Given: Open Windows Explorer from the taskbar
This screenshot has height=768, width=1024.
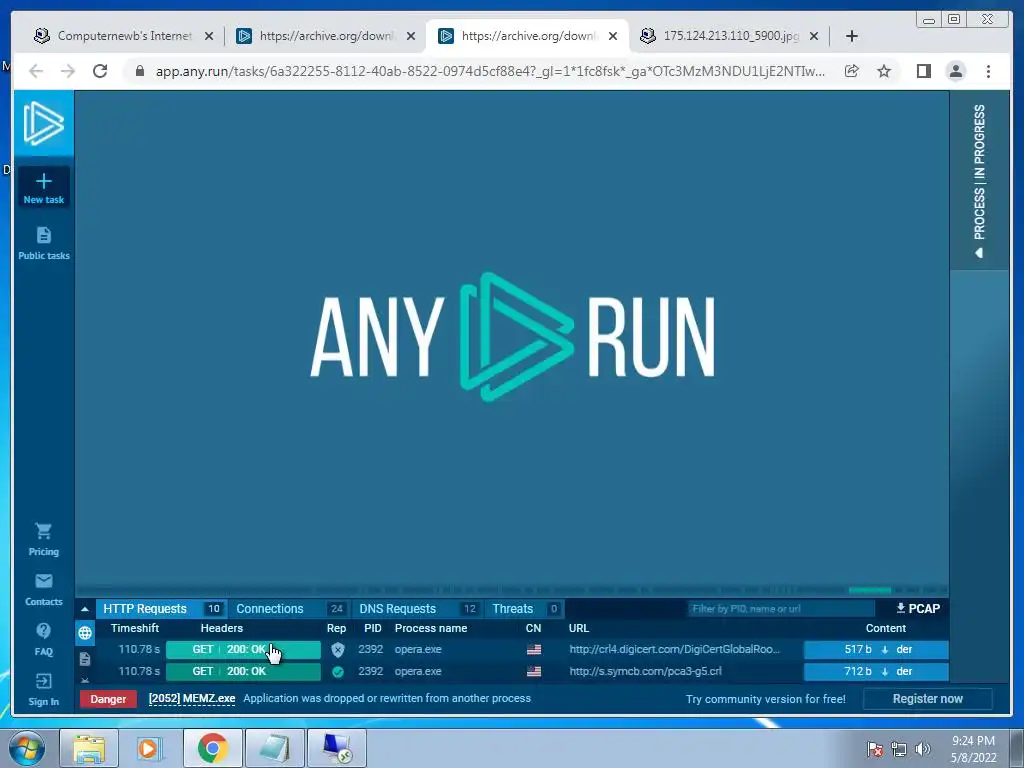Looking at the screenshot, I should pyautogui.click(x=89, y=748).
